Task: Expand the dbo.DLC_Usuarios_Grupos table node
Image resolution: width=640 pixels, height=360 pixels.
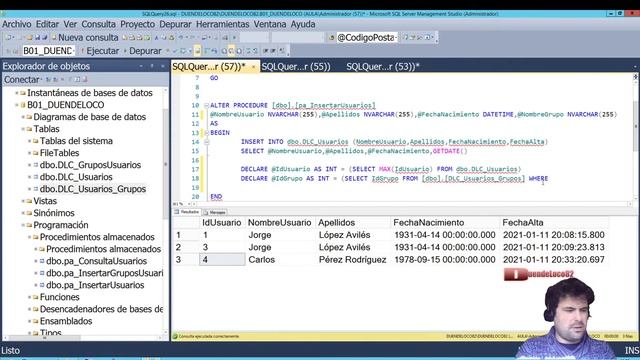Action: coord(29,189)
